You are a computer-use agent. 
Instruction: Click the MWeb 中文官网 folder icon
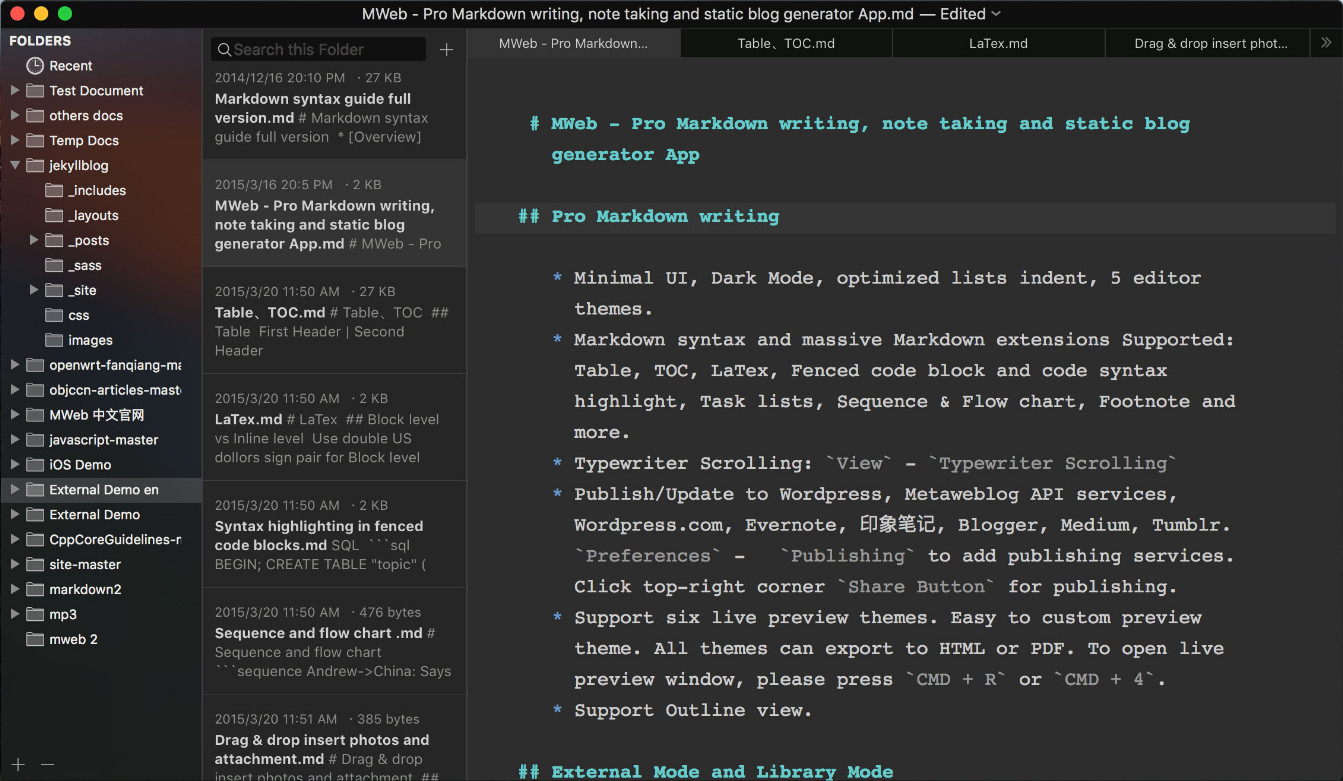pos(35,415)
